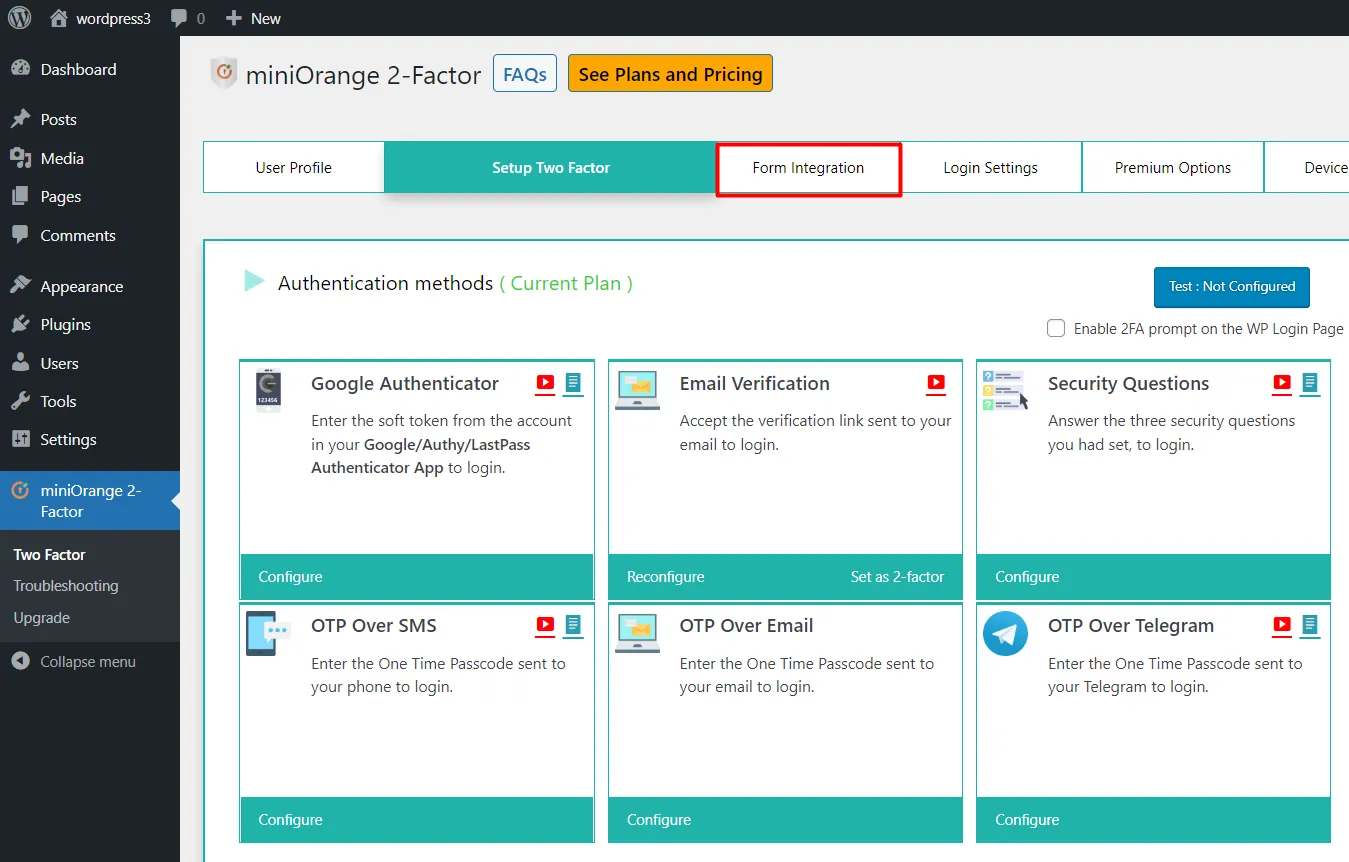Configure OTP Over Email method
This screenshot has width=1349, height=862.
[659, 819]
